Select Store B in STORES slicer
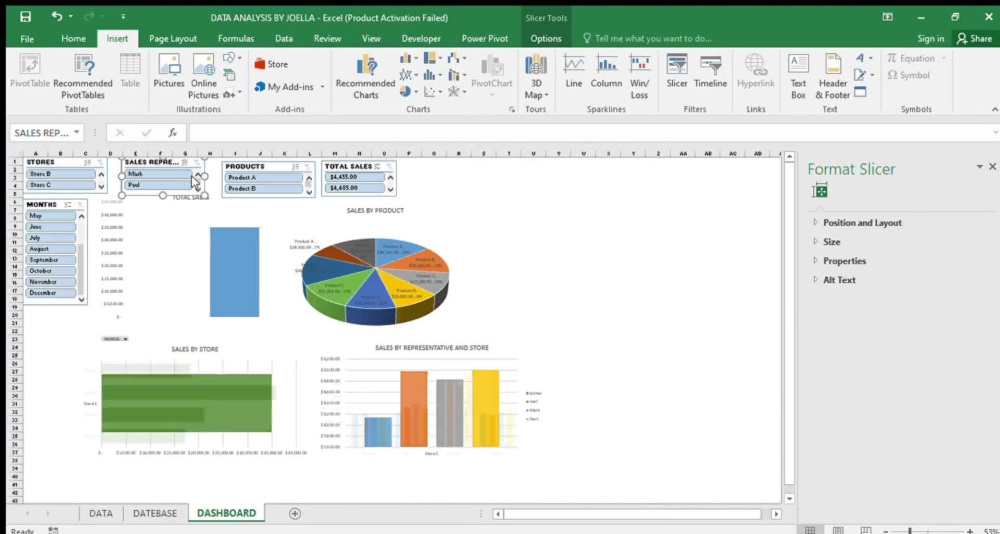The image size is (1000, 534). [x=61, y=174]
